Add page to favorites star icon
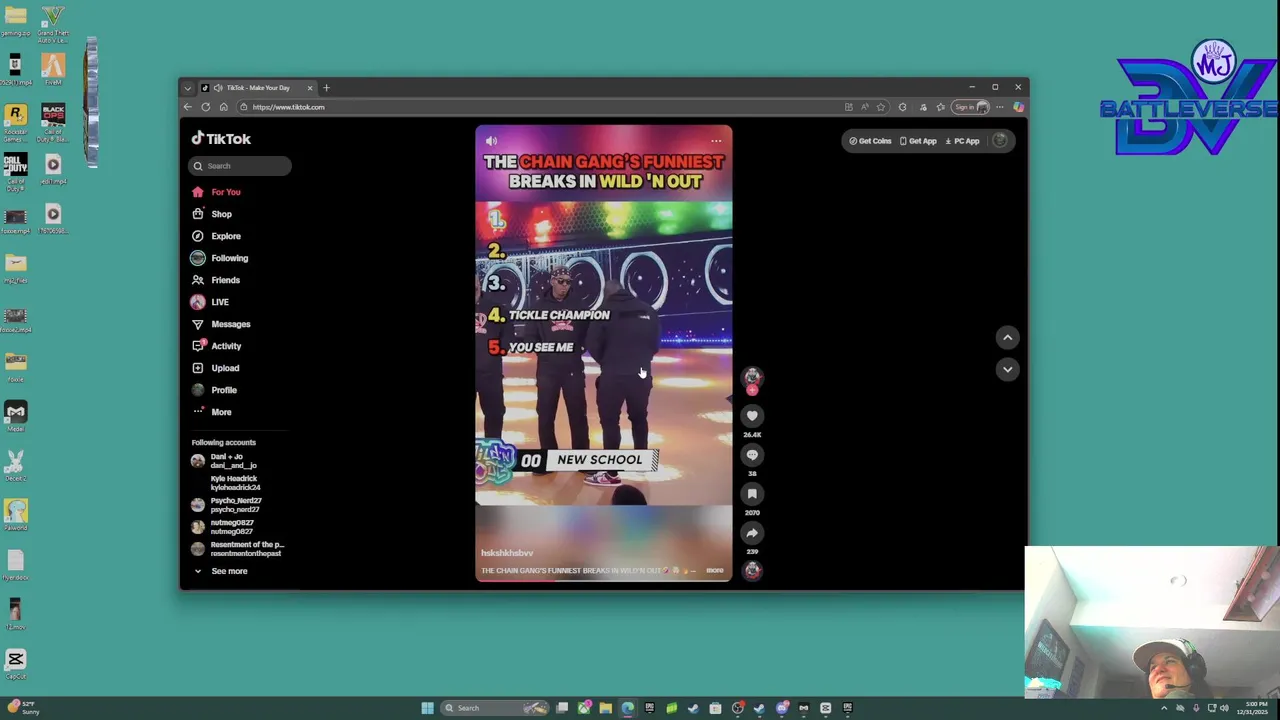Image resolution: width=1280 pixels, height=720 pixels. (881, 107)
